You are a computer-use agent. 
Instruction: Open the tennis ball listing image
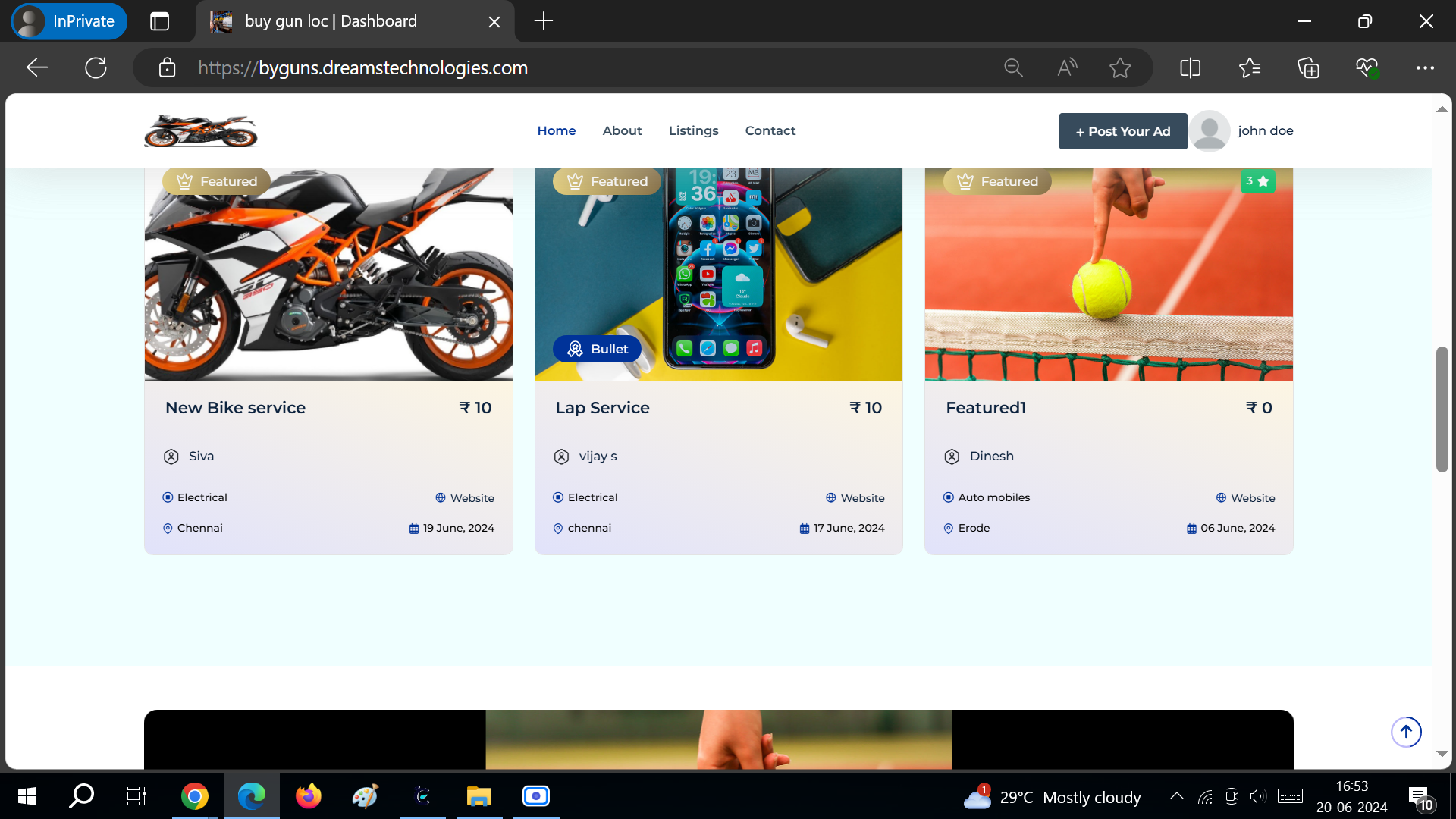coord(1109,275)
